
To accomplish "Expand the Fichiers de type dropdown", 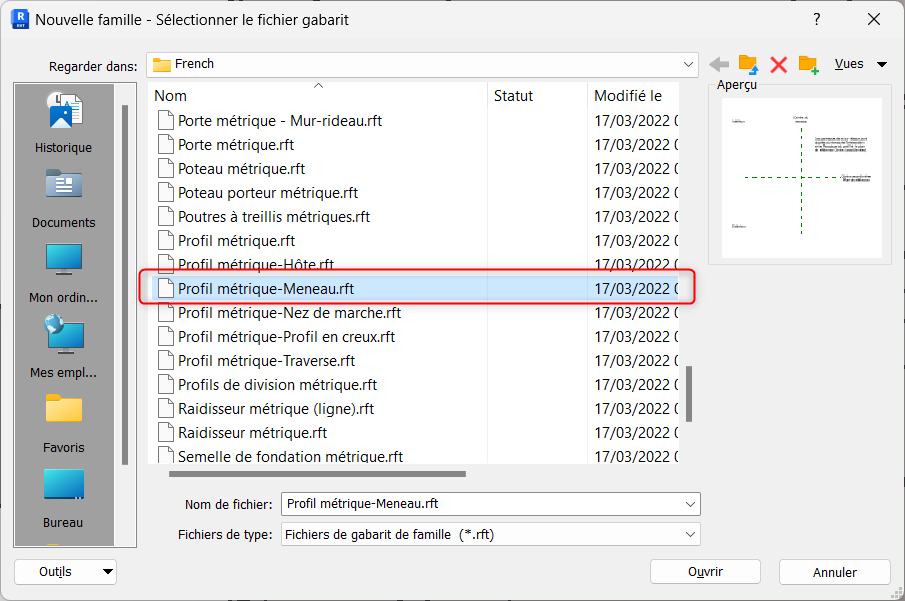I will 690,535.
